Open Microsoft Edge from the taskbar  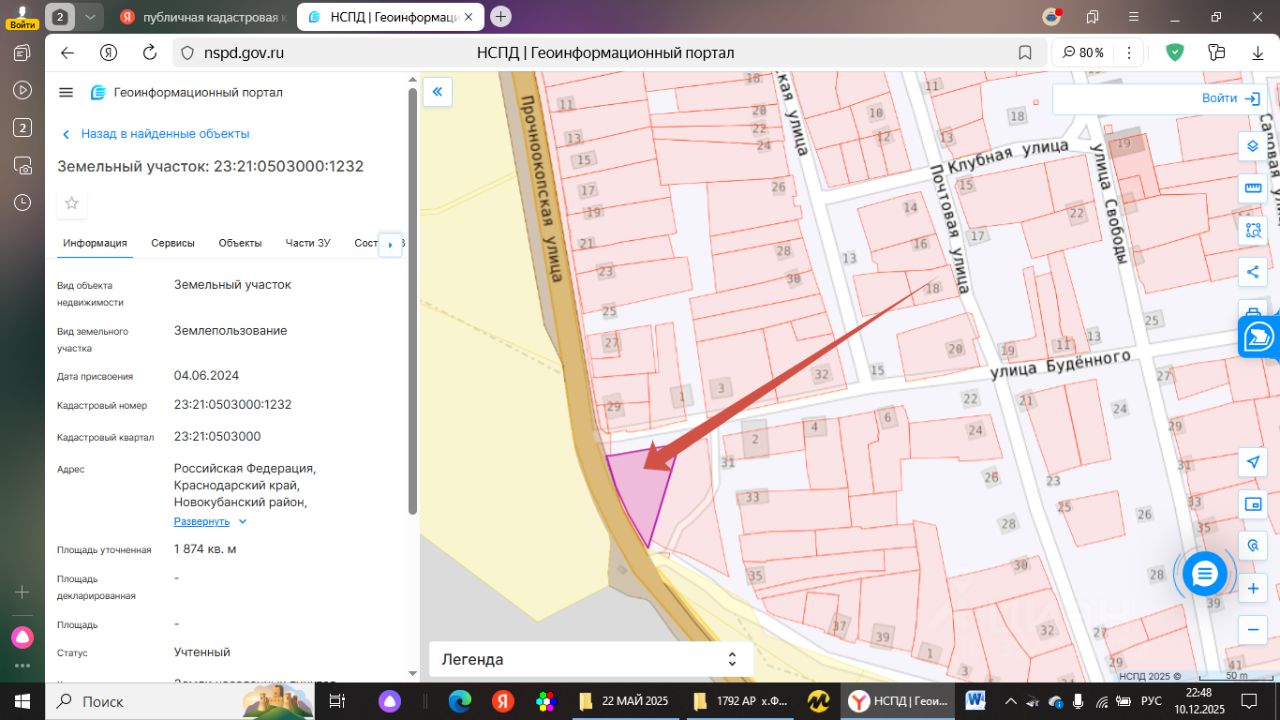coord(460,701)
